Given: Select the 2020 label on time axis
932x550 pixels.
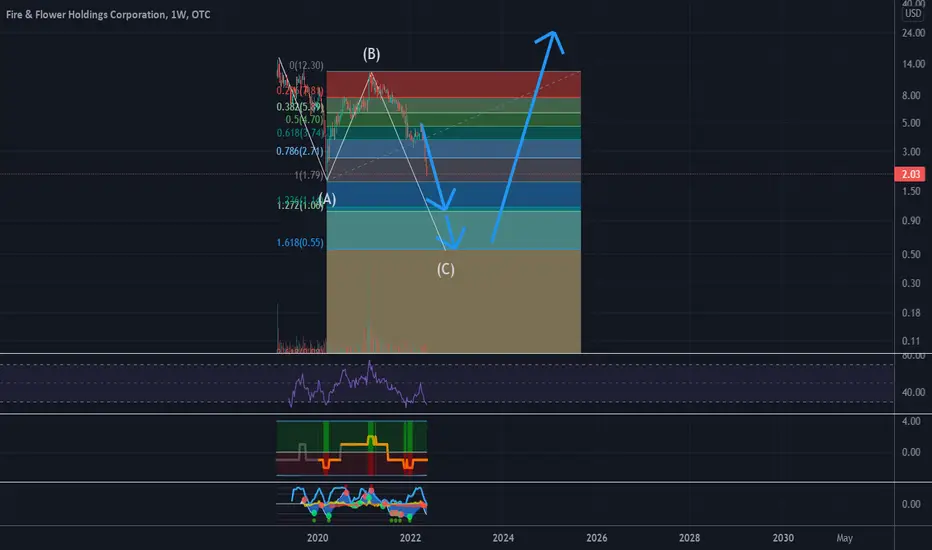Looking at the screenshot, I should (317, 538).
